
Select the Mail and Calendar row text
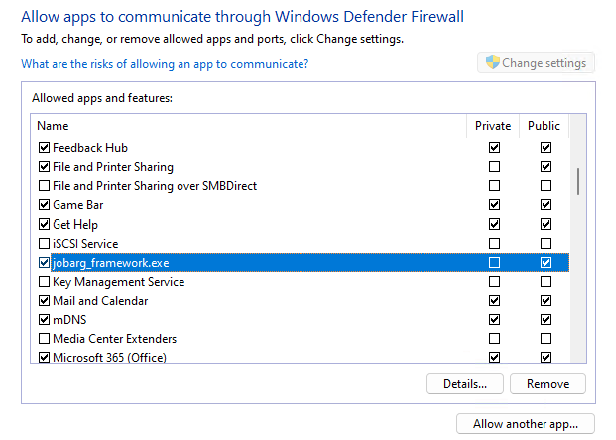(x=101, y=301)
